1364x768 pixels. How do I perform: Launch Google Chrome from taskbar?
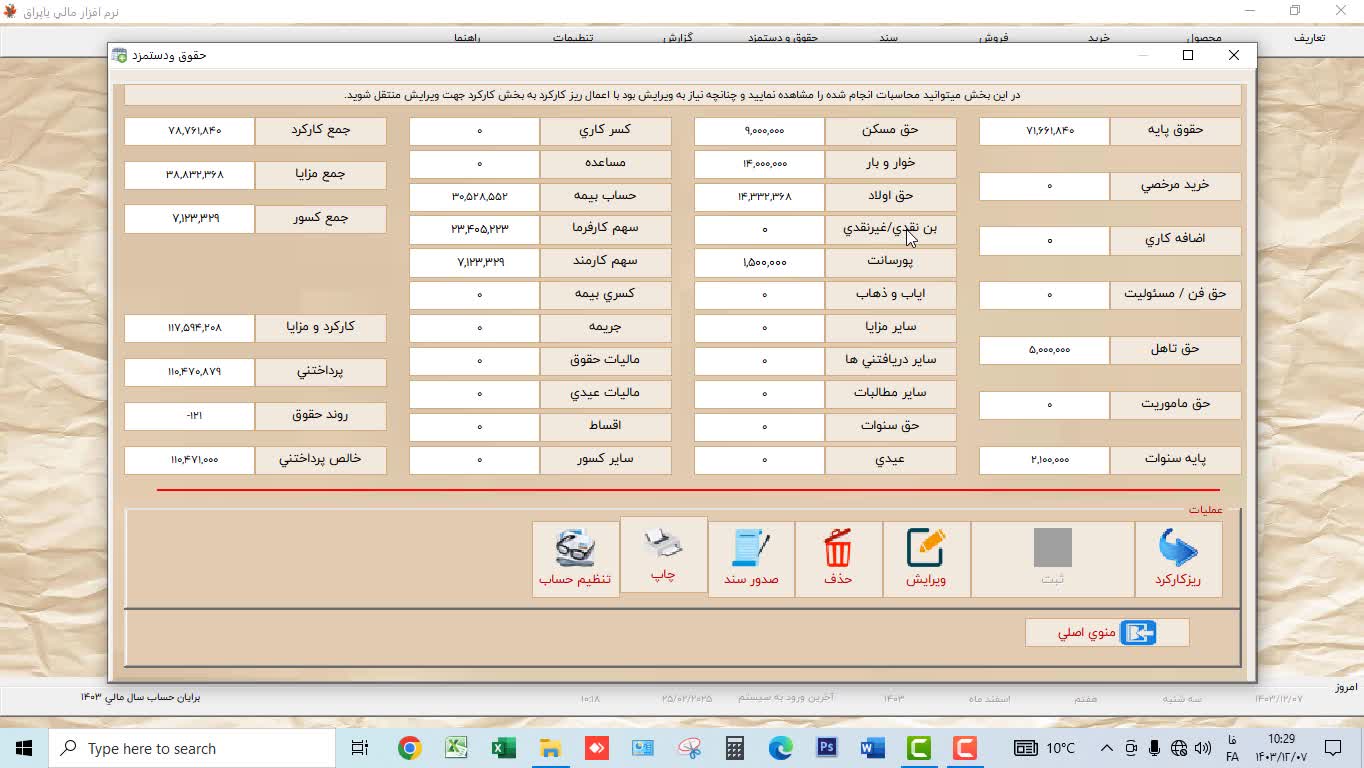409,748
